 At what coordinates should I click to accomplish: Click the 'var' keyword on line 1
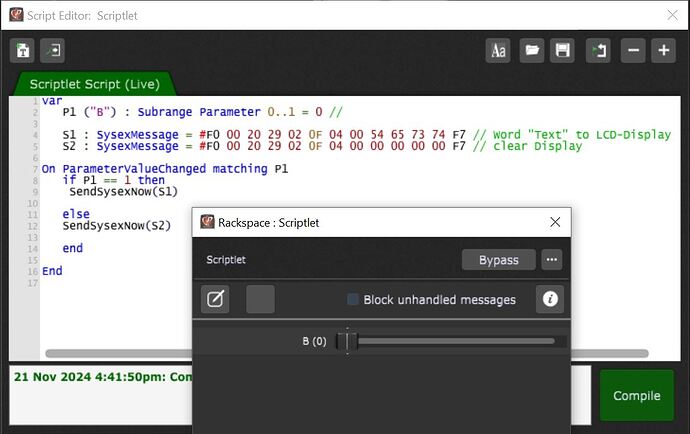point(52,101)
